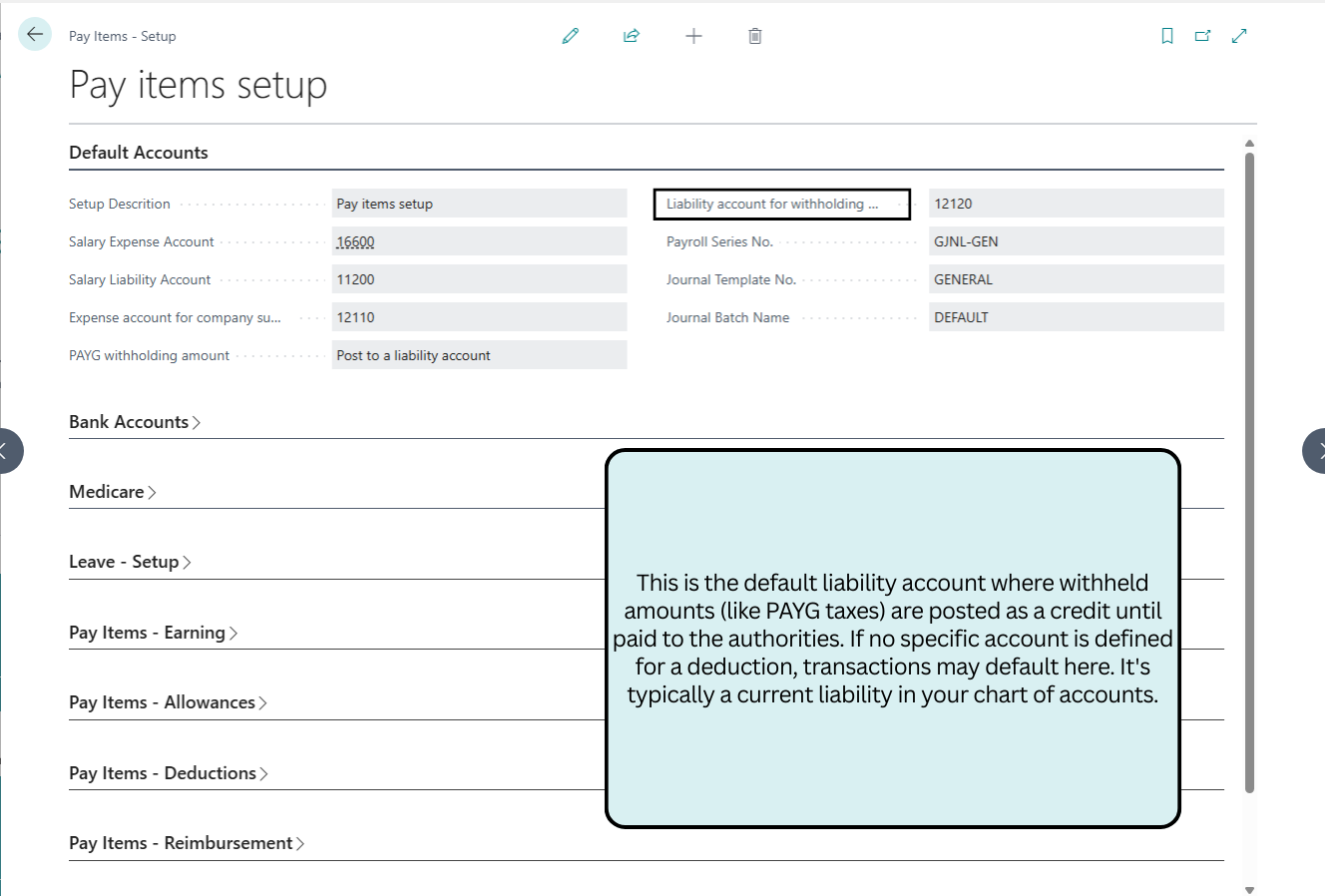Click the full screen expand icon

pos(1238,35)
